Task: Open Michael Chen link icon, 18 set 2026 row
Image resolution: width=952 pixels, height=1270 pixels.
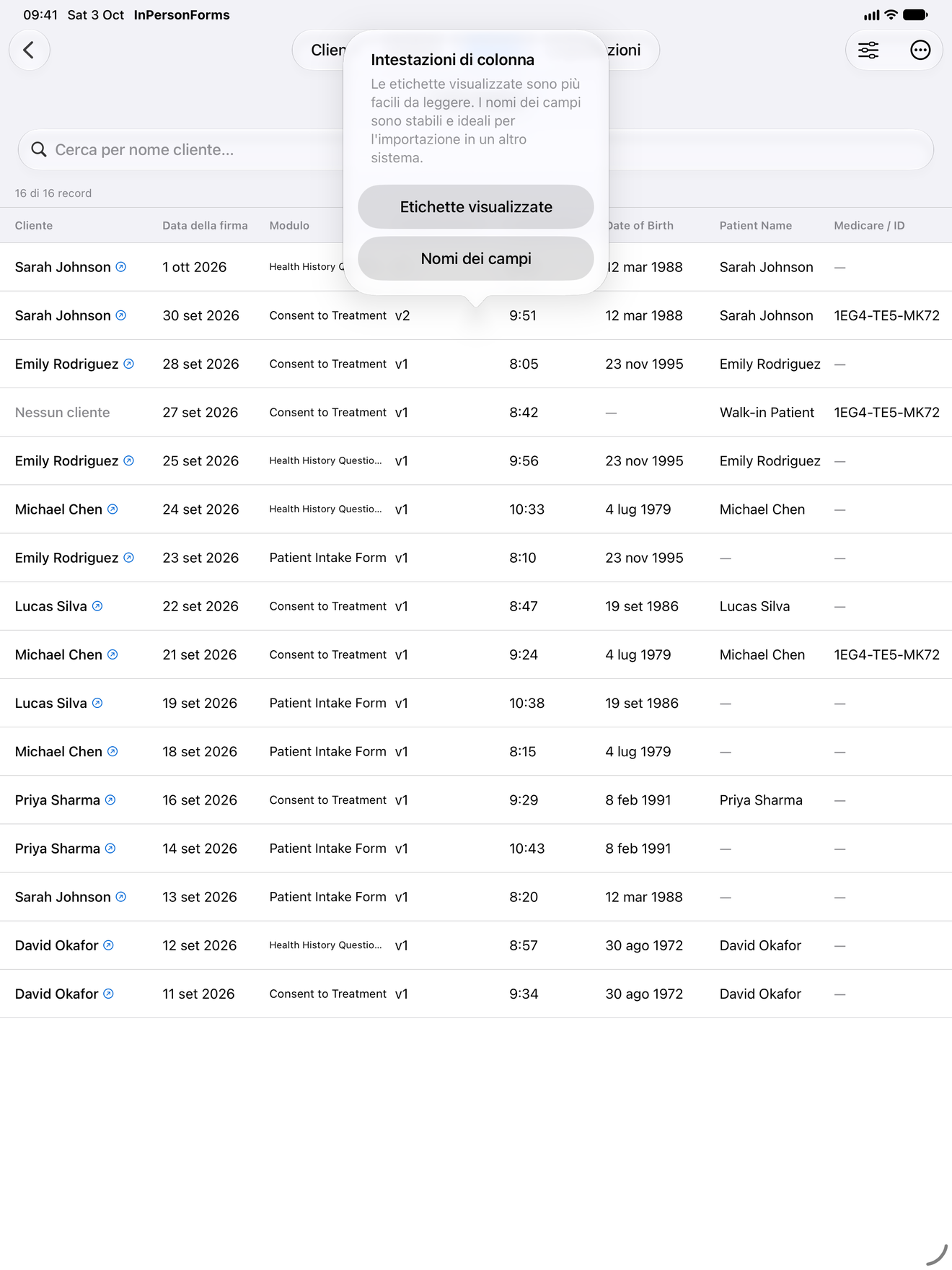Action: (x=113, y=751)
